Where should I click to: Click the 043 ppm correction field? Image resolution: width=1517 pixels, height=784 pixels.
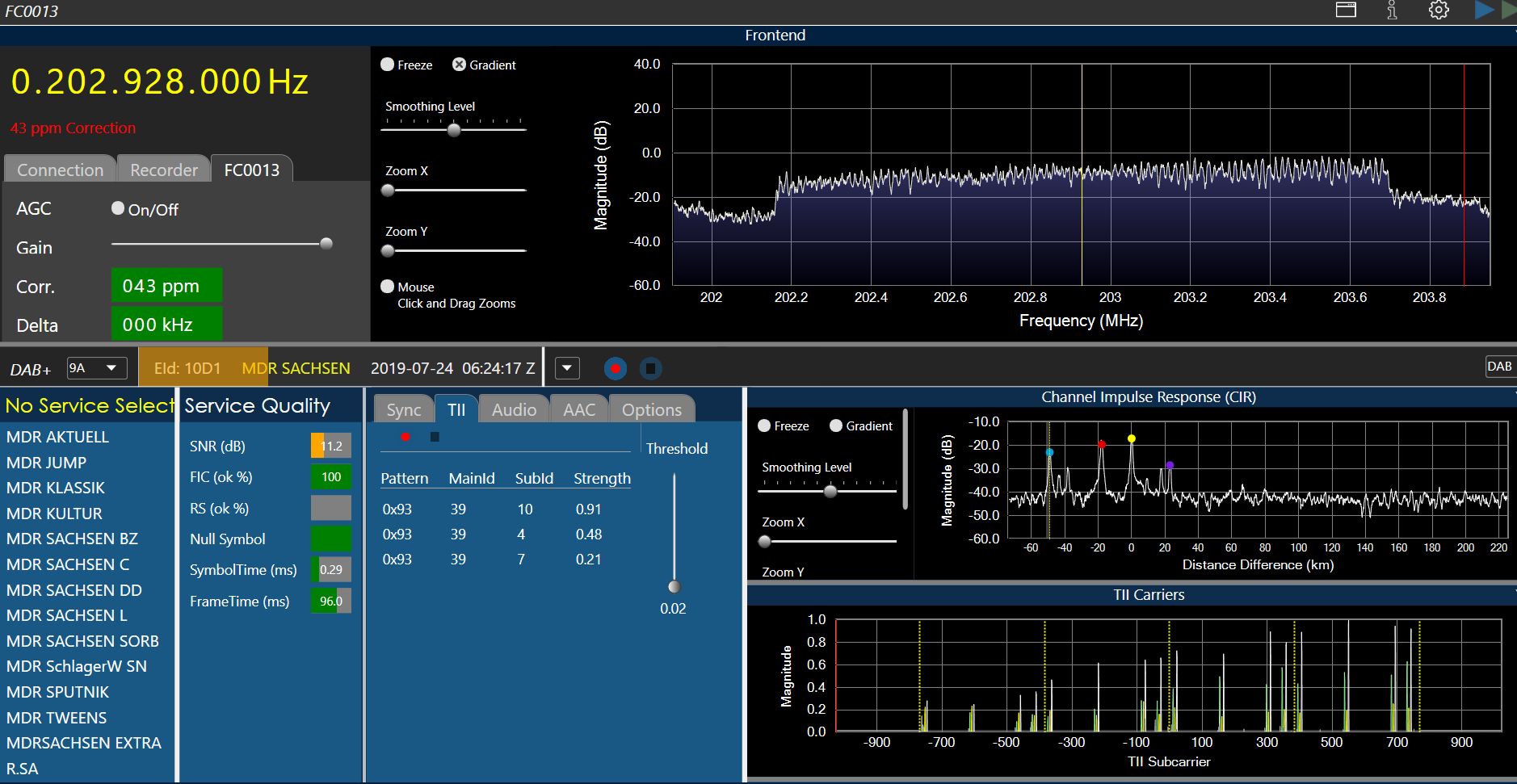(x=166, y=286)
